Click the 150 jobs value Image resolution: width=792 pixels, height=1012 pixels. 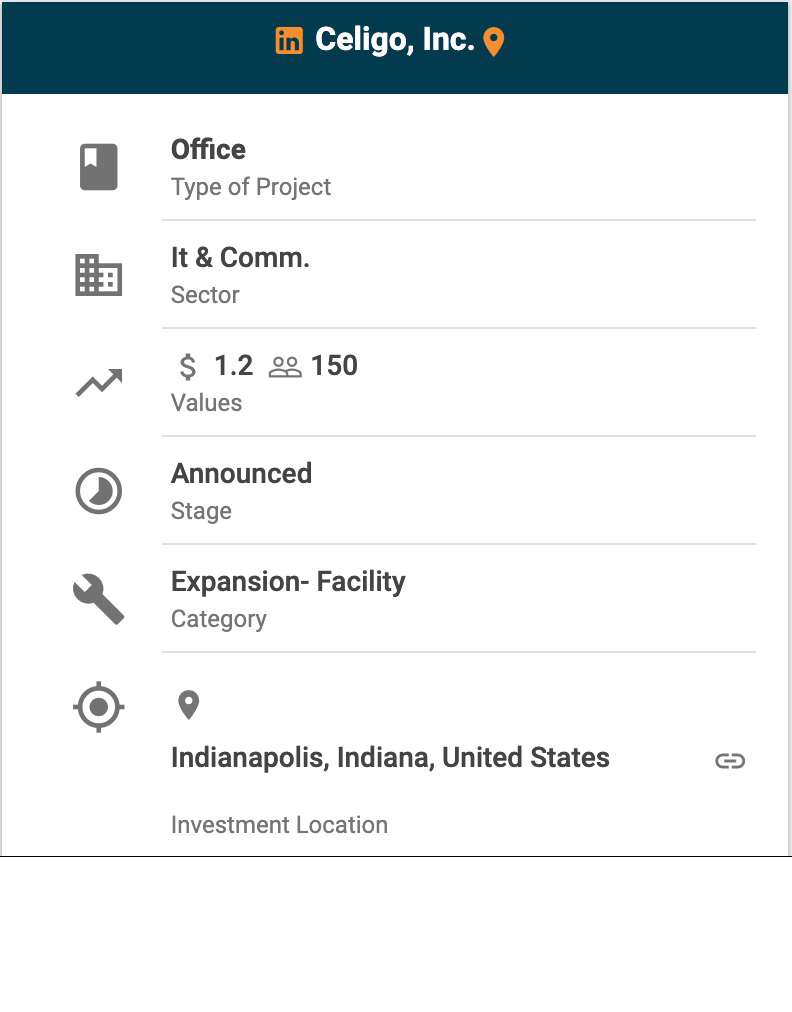(334, 366)
